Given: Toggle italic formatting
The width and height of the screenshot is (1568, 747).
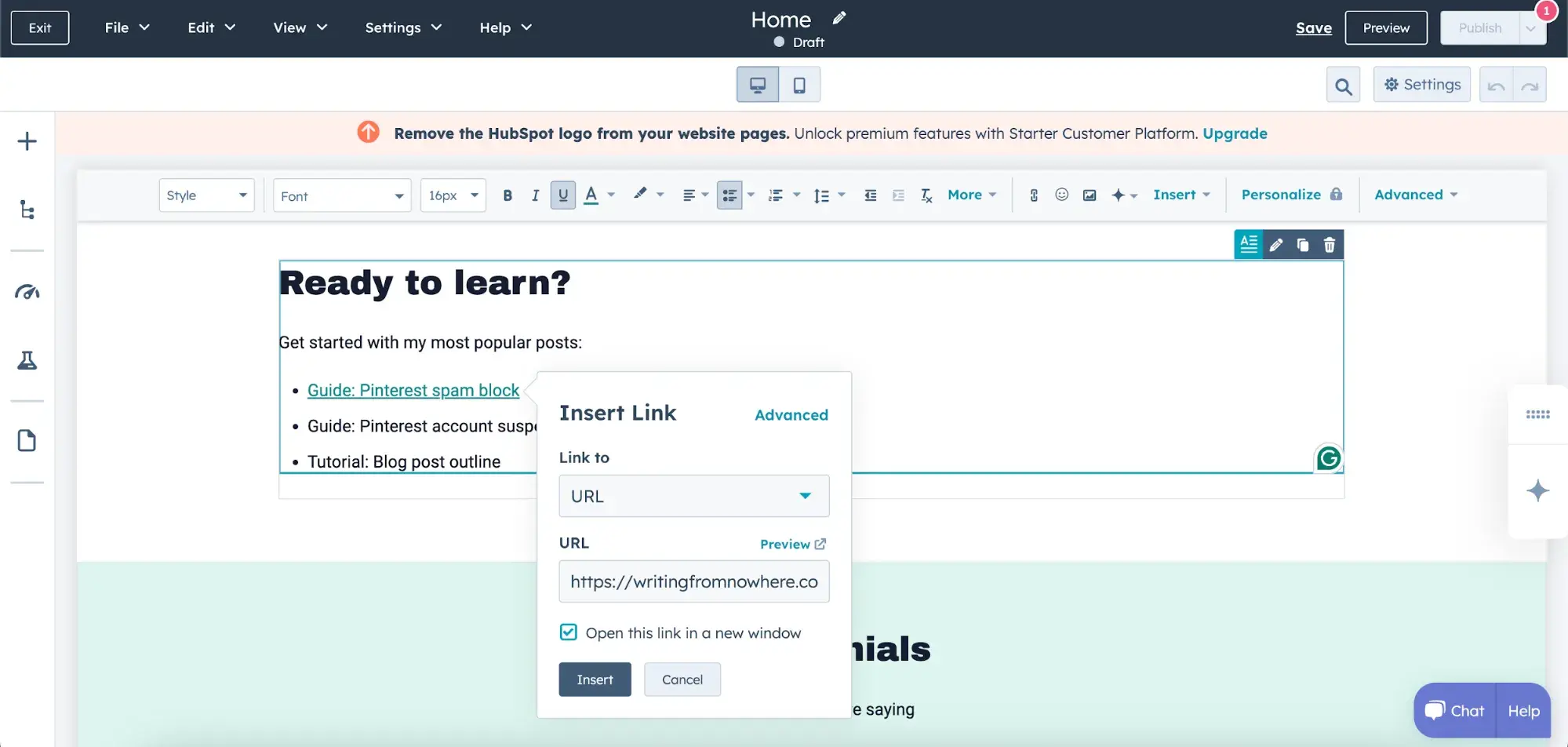Looking at the screenshot, I should (x=535, y=195).
